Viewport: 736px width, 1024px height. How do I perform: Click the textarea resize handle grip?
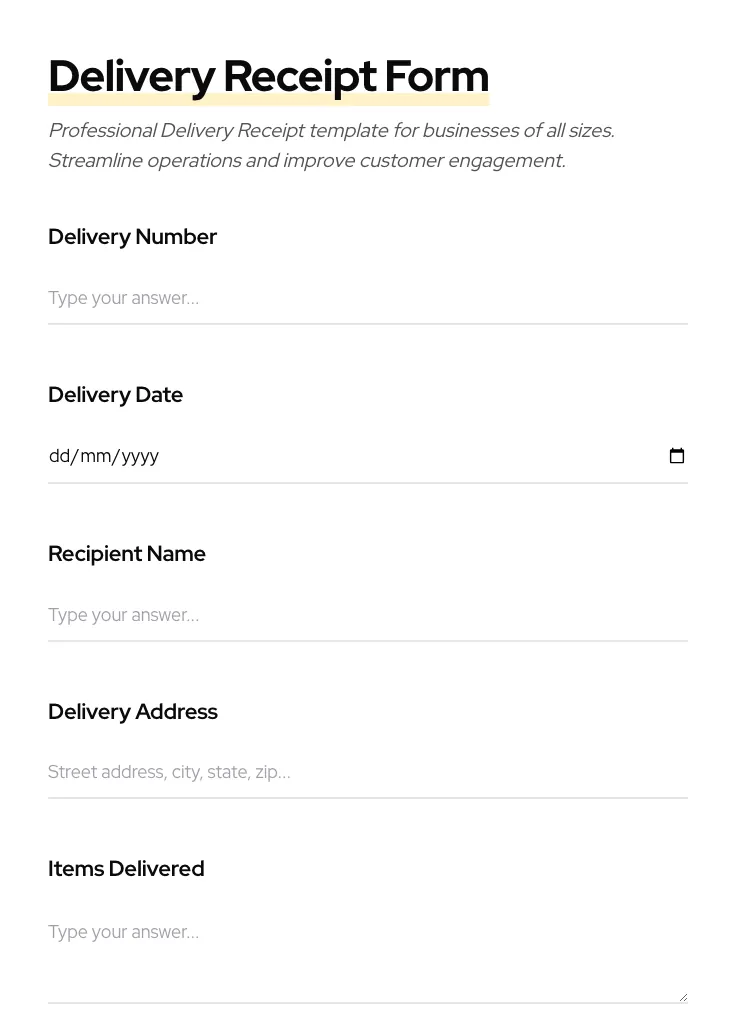[682, 997]
